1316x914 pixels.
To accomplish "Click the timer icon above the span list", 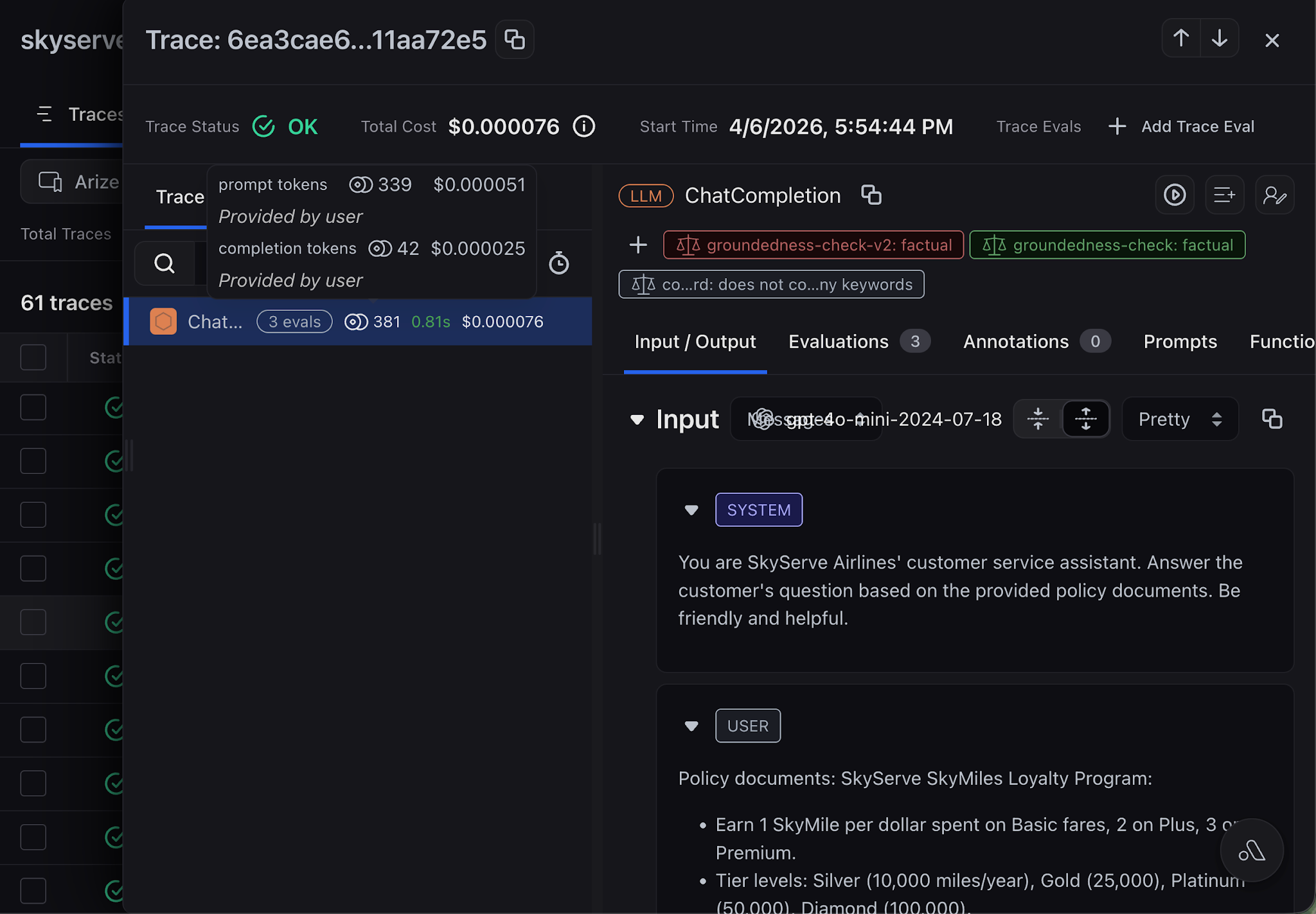I will pyautogui.click(x=559, y=263).
